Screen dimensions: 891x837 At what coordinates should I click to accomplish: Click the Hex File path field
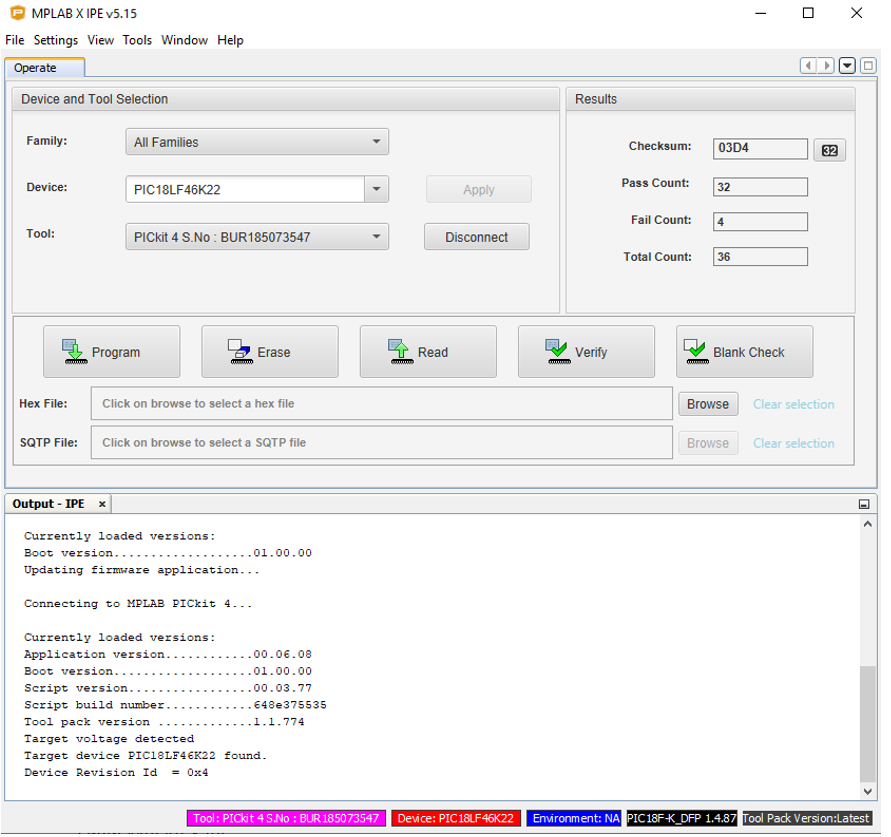[x=382, y=403]
